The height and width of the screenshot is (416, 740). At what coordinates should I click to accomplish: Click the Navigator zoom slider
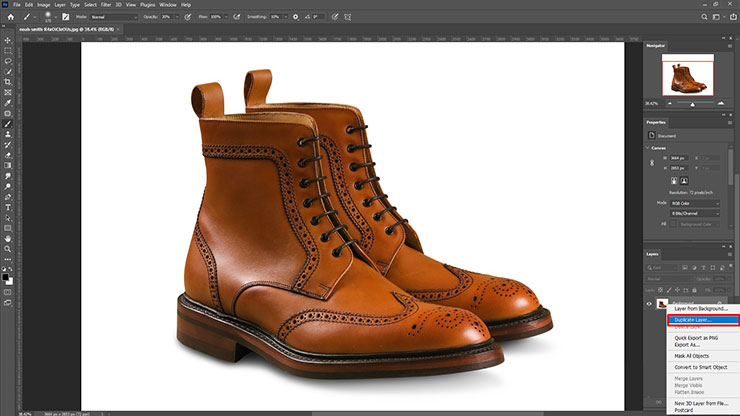click(694, 103)
